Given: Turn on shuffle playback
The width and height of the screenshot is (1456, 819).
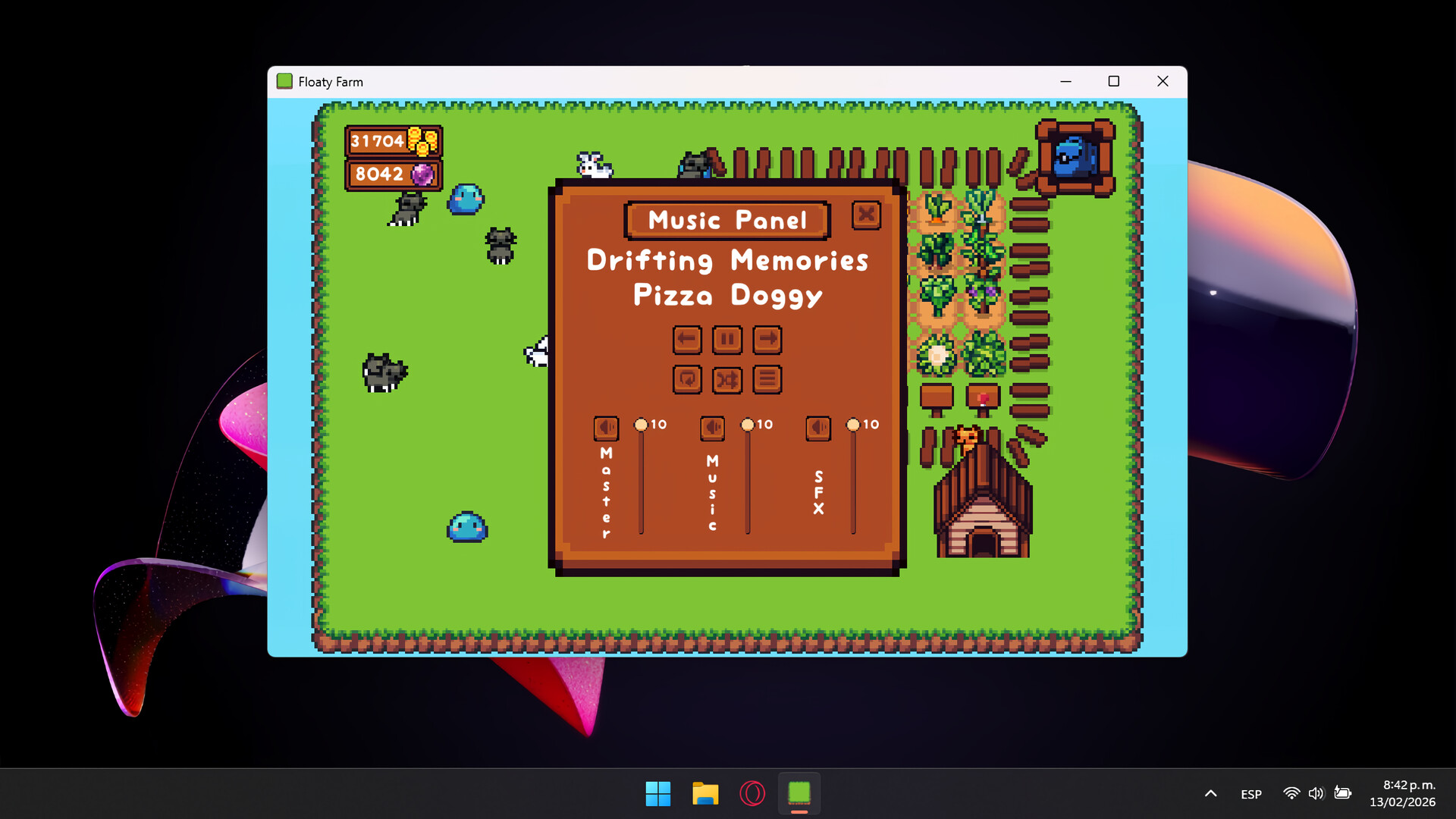Looking at the screenshot, I should (727, 379).
